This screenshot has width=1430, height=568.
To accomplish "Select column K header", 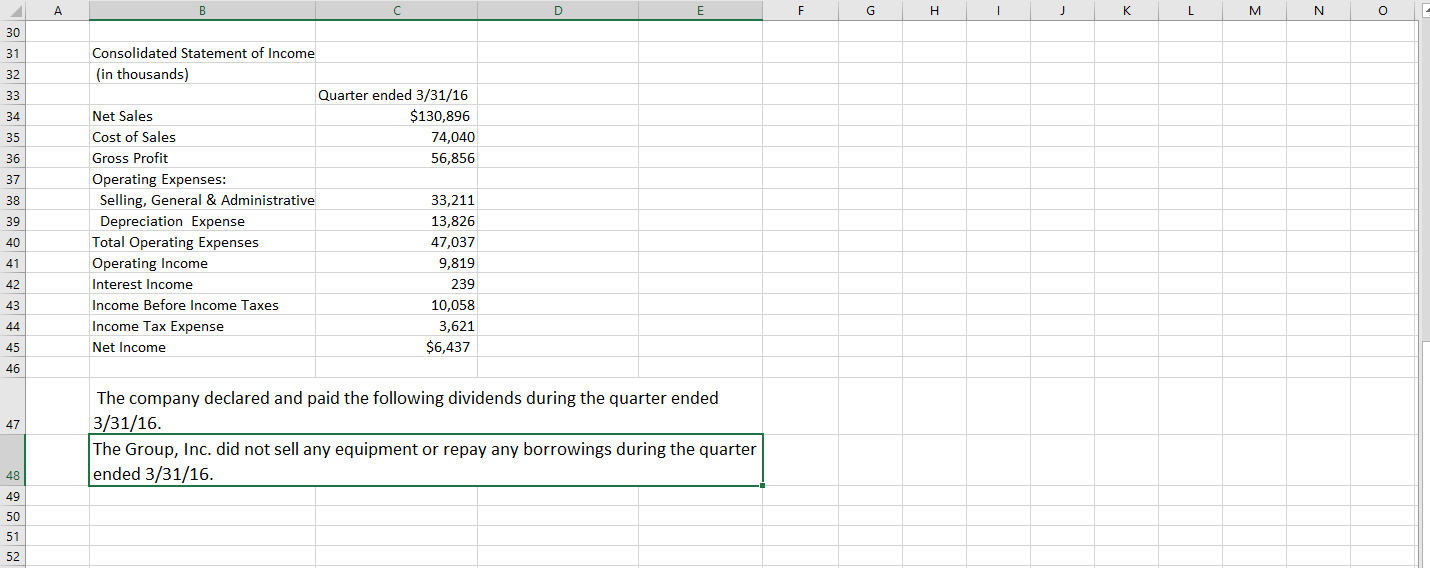I will (1126, 10).
